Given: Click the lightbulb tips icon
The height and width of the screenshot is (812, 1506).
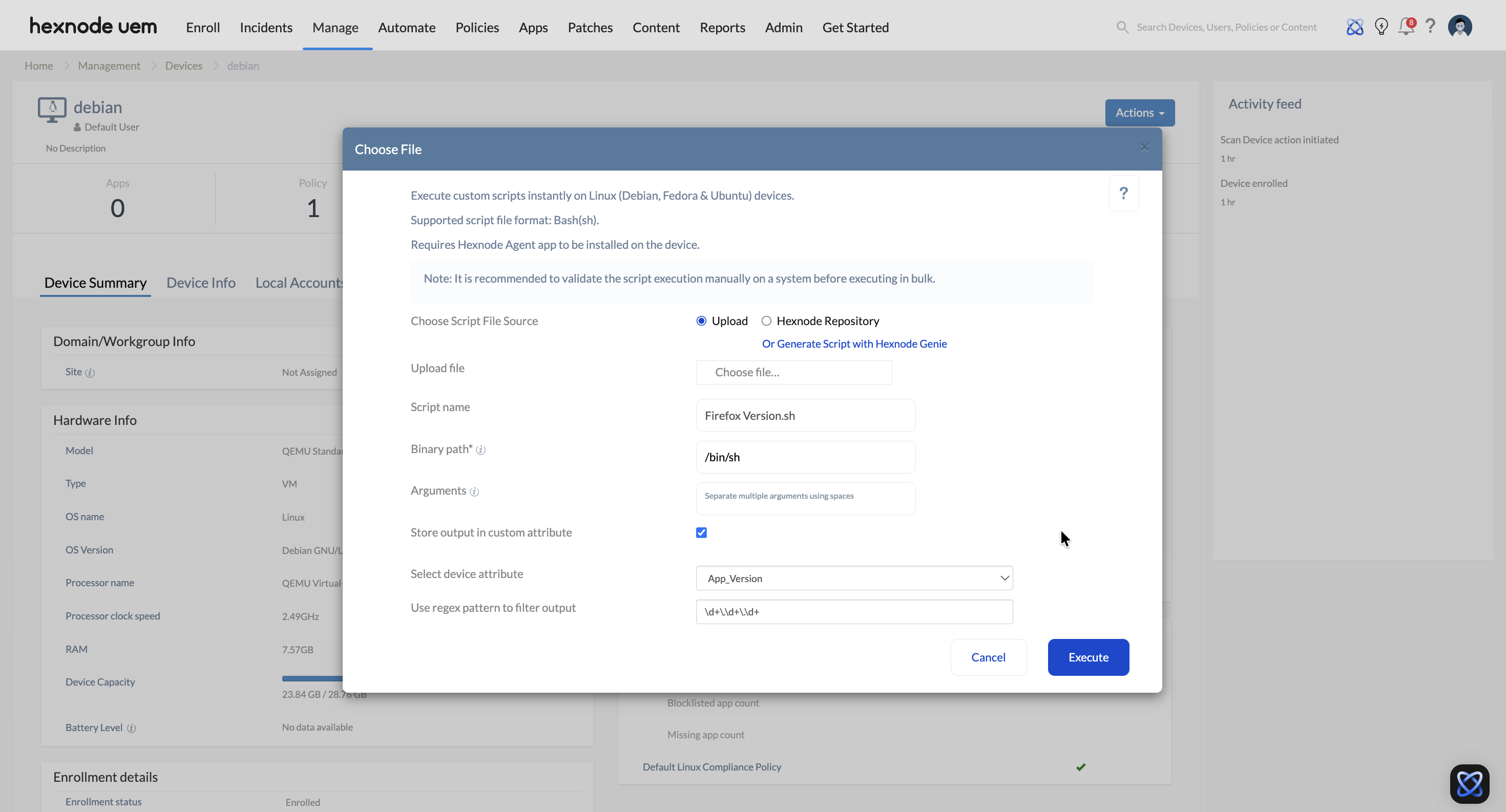Looking at the screenshot, I should tap(1381, 27).
